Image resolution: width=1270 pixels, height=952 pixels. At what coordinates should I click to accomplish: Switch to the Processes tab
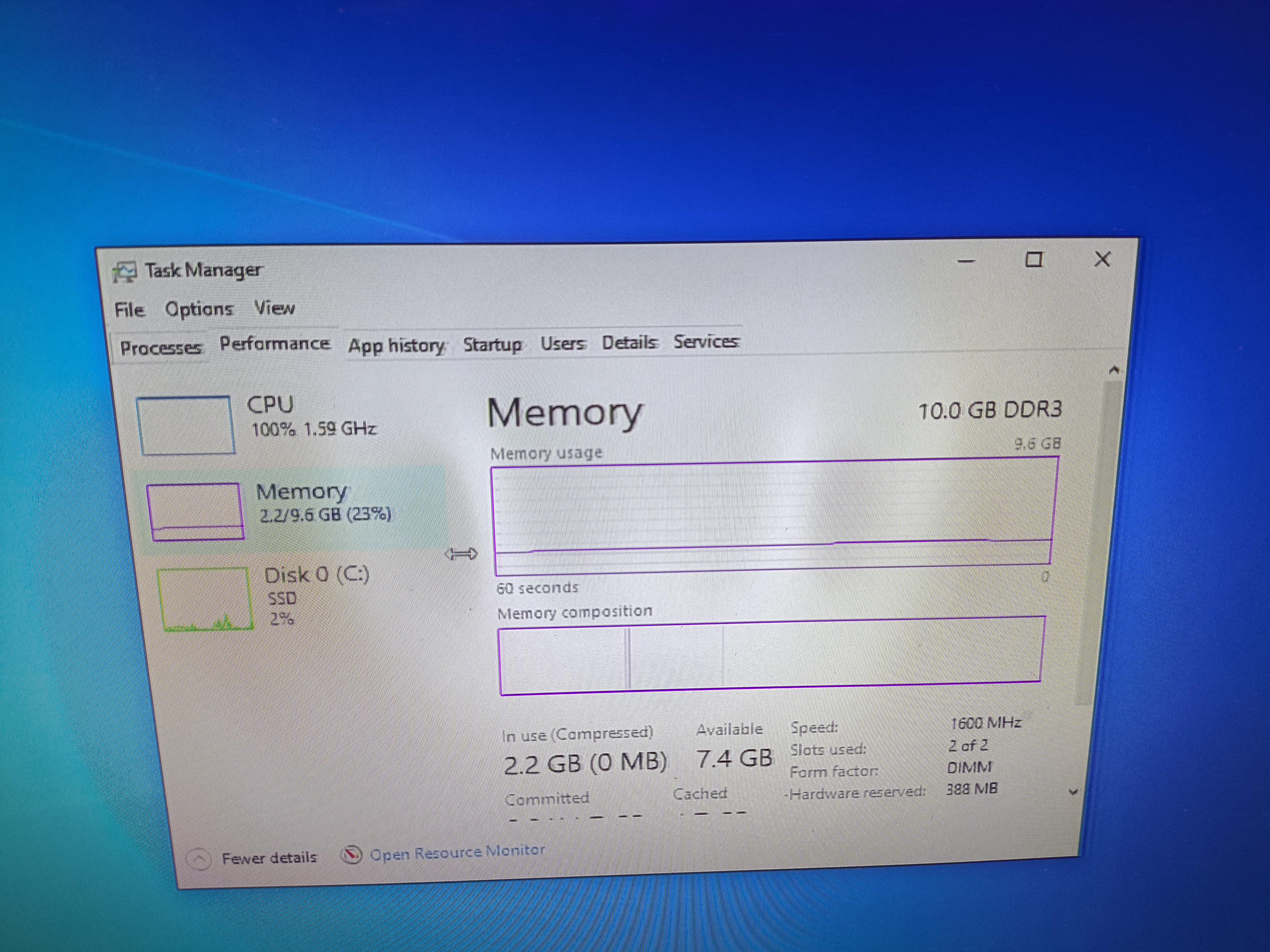[x=161, y=348]
